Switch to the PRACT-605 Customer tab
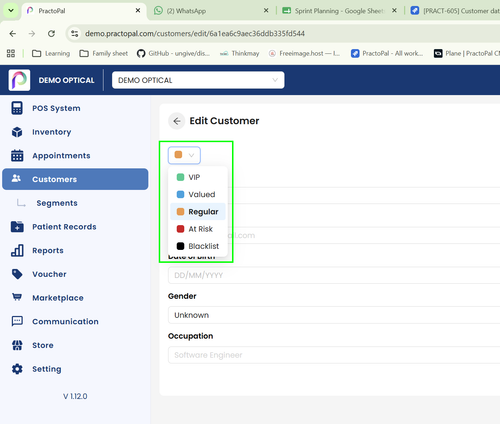This screenshot has width=500, height=424. (453, 11)
